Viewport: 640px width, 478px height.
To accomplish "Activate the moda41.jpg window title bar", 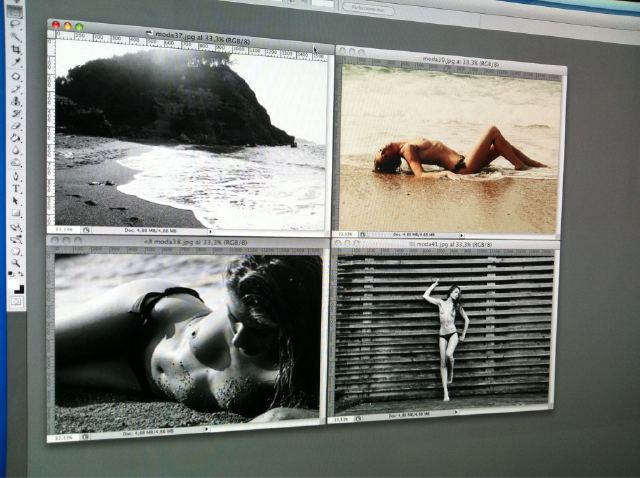I will point(445,245).
